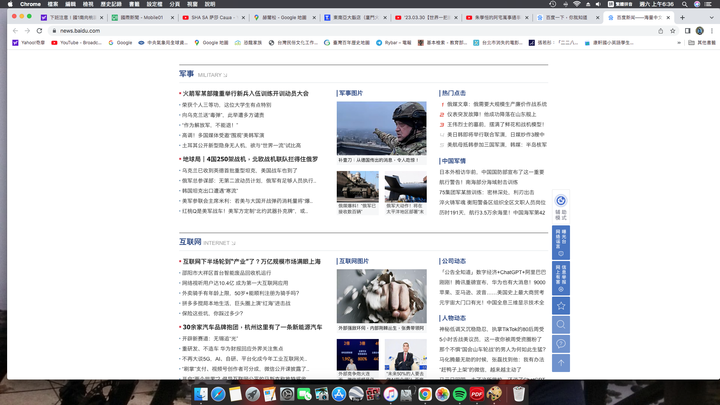Viewport: 720px width, 405px height.
Task: Open Music app from the Dock
Action: click(390, 394)
